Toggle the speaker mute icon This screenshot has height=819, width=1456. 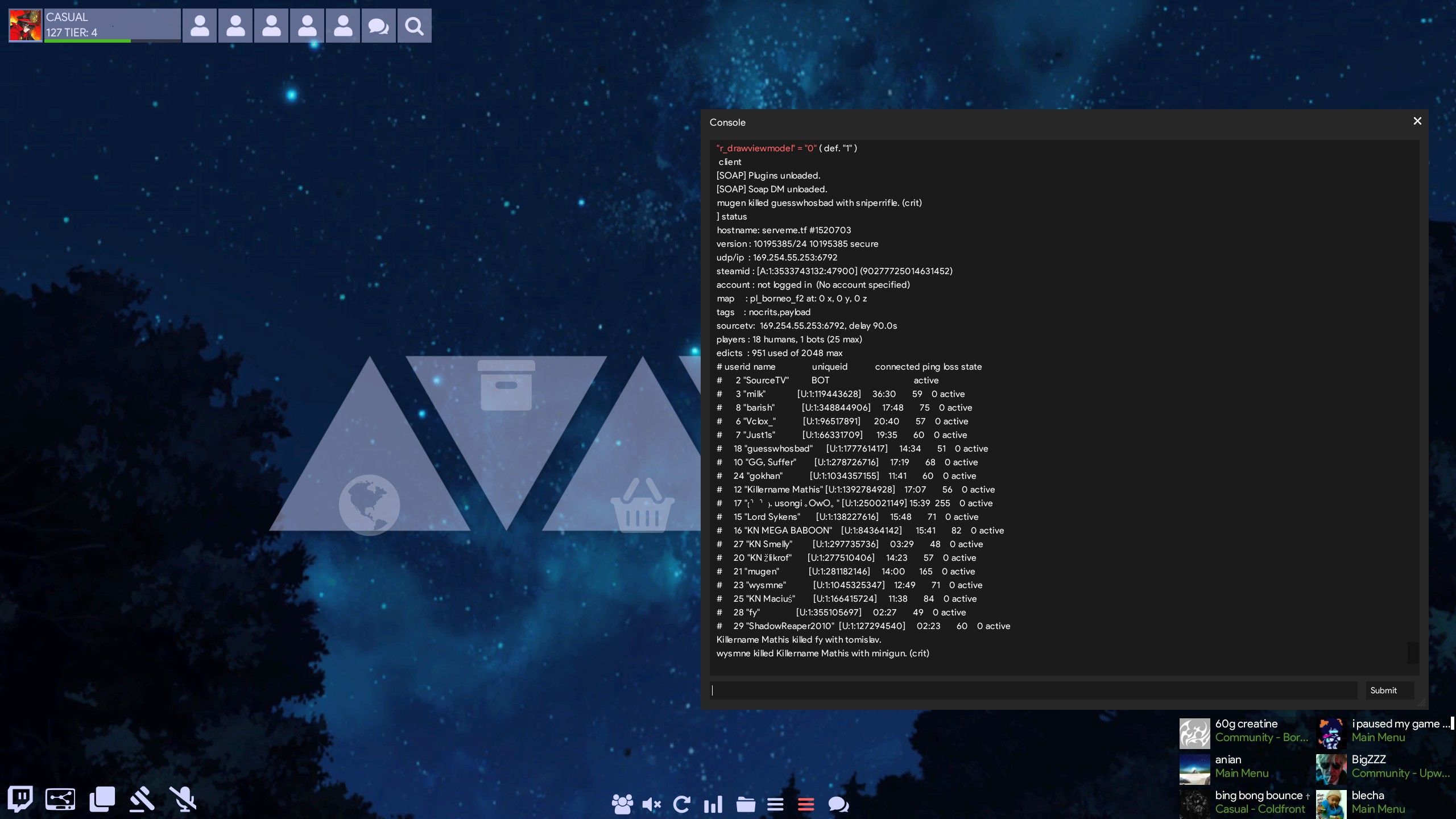651,804
